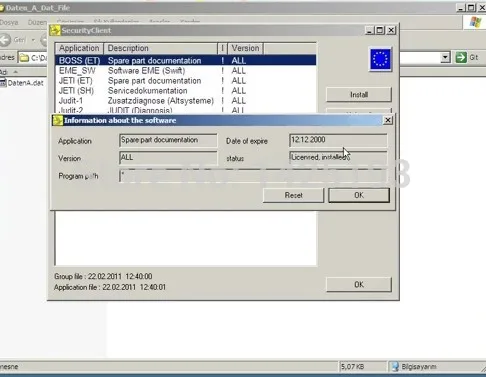Click OK in Information about the software
Viewport: 486px width, 377px height.
(x=359, y=195)
